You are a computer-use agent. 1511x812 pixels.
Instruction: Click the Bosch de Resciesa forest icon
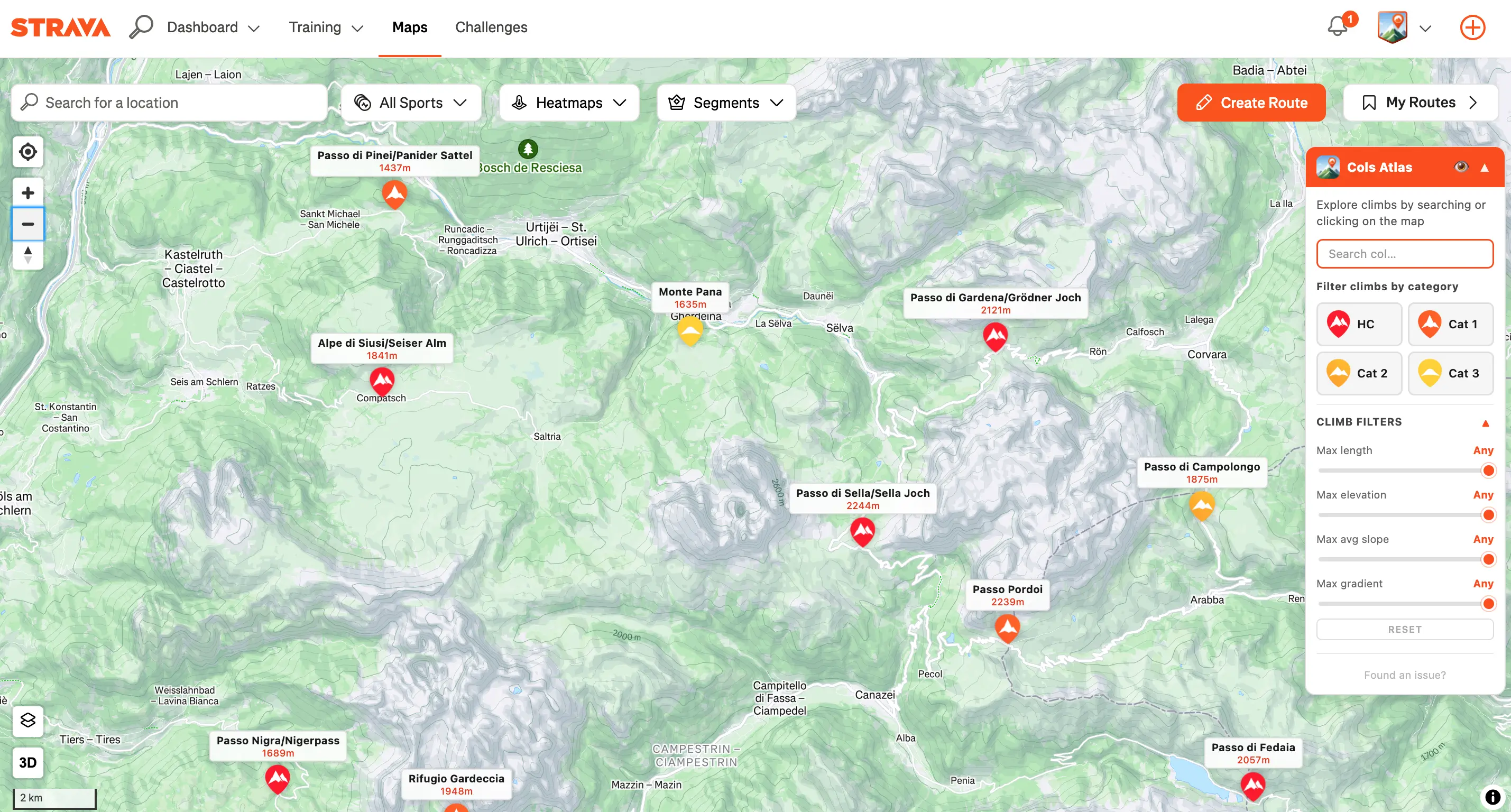click(x=527, y=149)
